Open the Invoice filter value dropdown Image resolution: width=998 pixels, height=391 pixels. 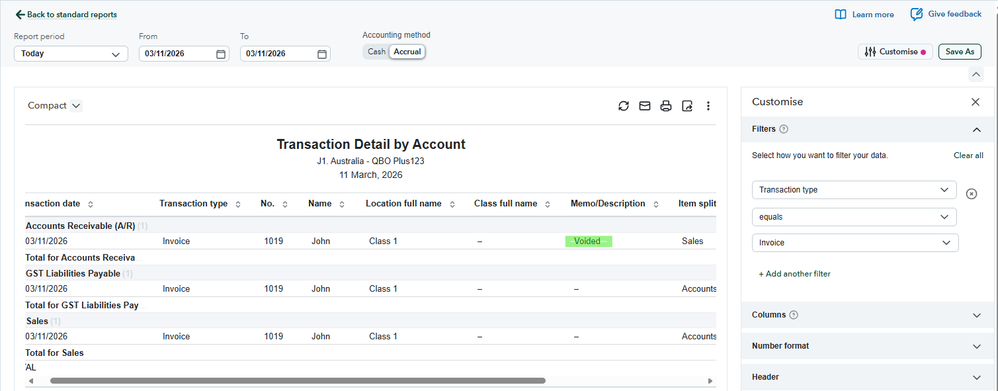click(855, 243)
